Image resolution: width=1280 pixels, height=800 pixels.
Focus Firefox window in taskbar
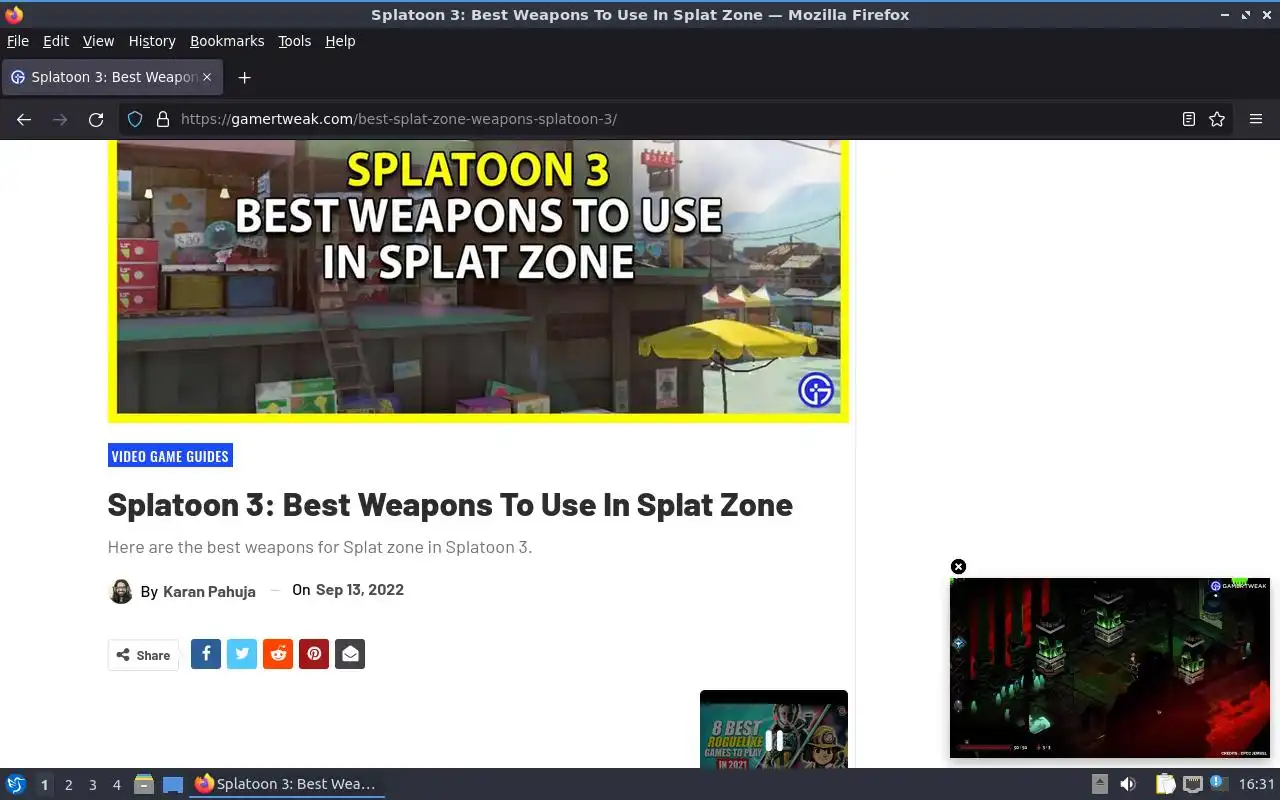287,784
